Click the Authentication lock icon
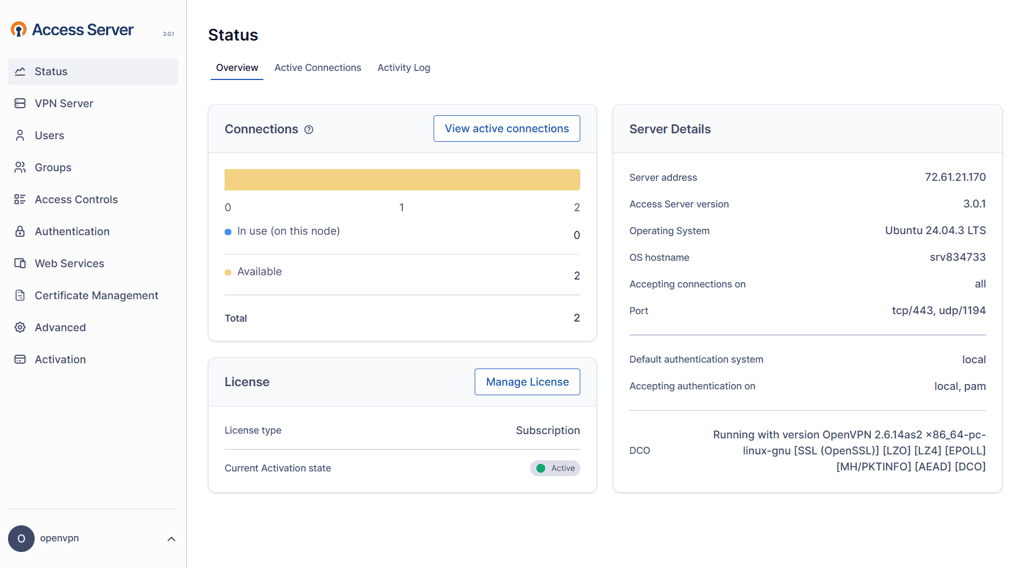 click(20, 231)
